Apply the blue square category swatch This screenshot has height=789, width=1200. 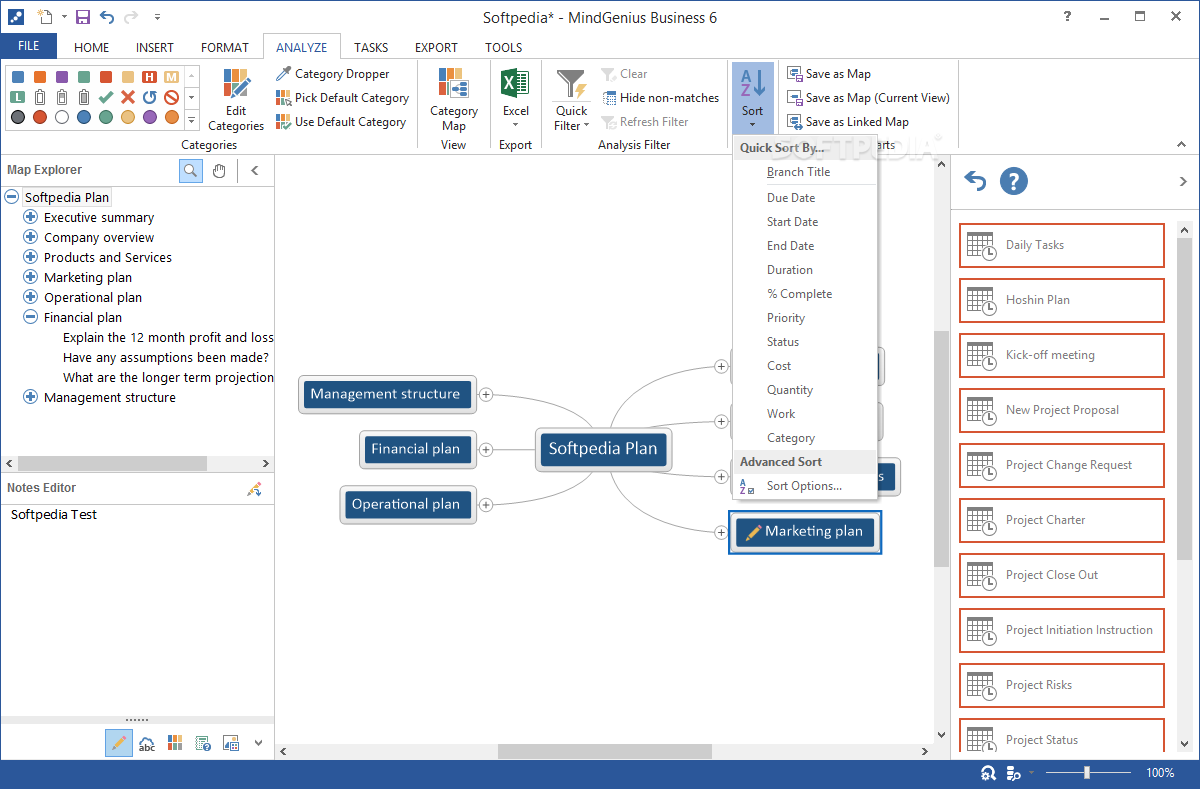(17, 77)
